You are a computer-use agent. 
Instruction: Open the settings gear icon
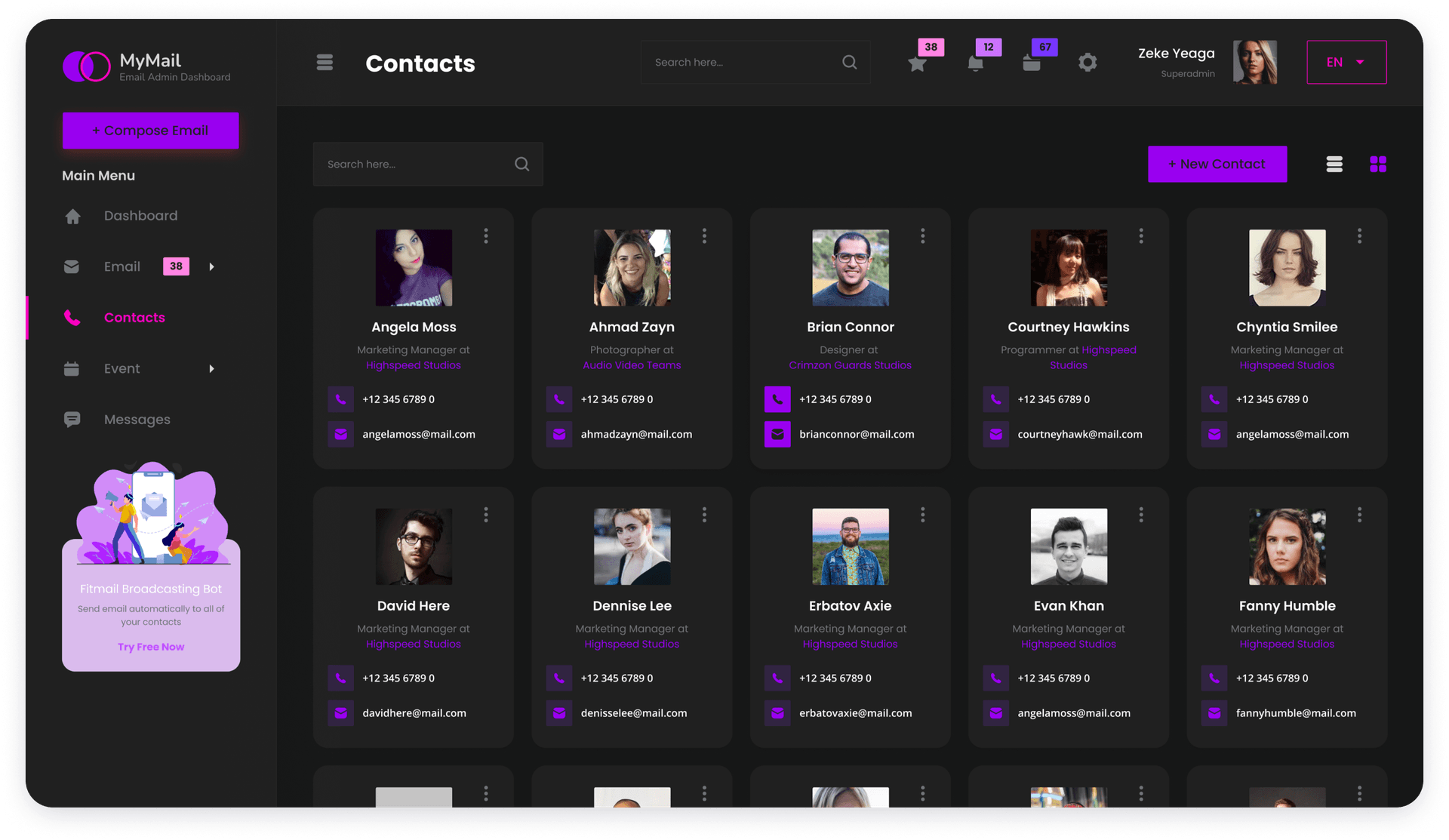tap(1088, 63)
